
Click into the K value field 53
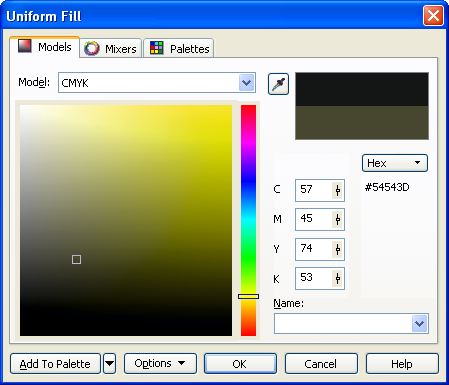tap(314, 278)
